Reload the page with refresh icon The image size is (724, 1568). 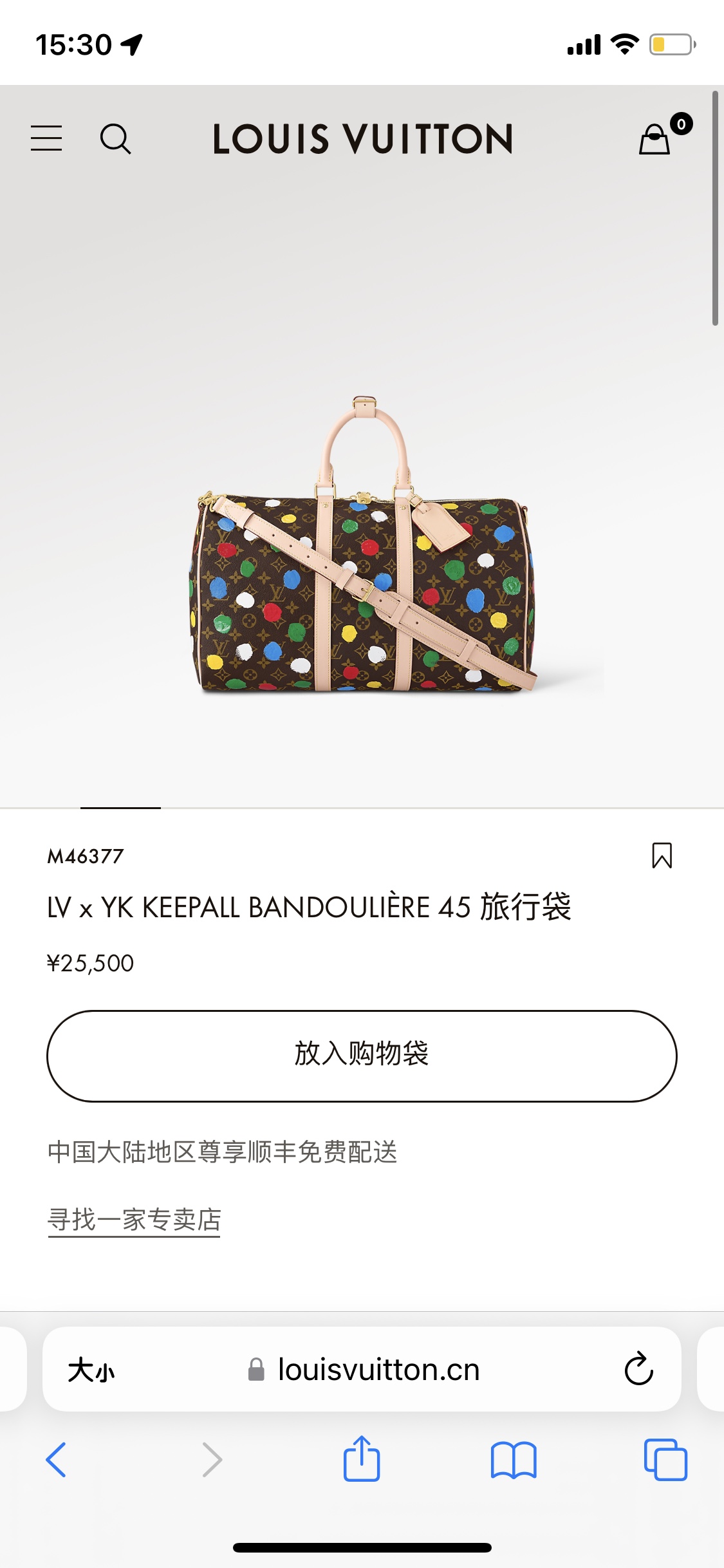[x=638, y=1368]
